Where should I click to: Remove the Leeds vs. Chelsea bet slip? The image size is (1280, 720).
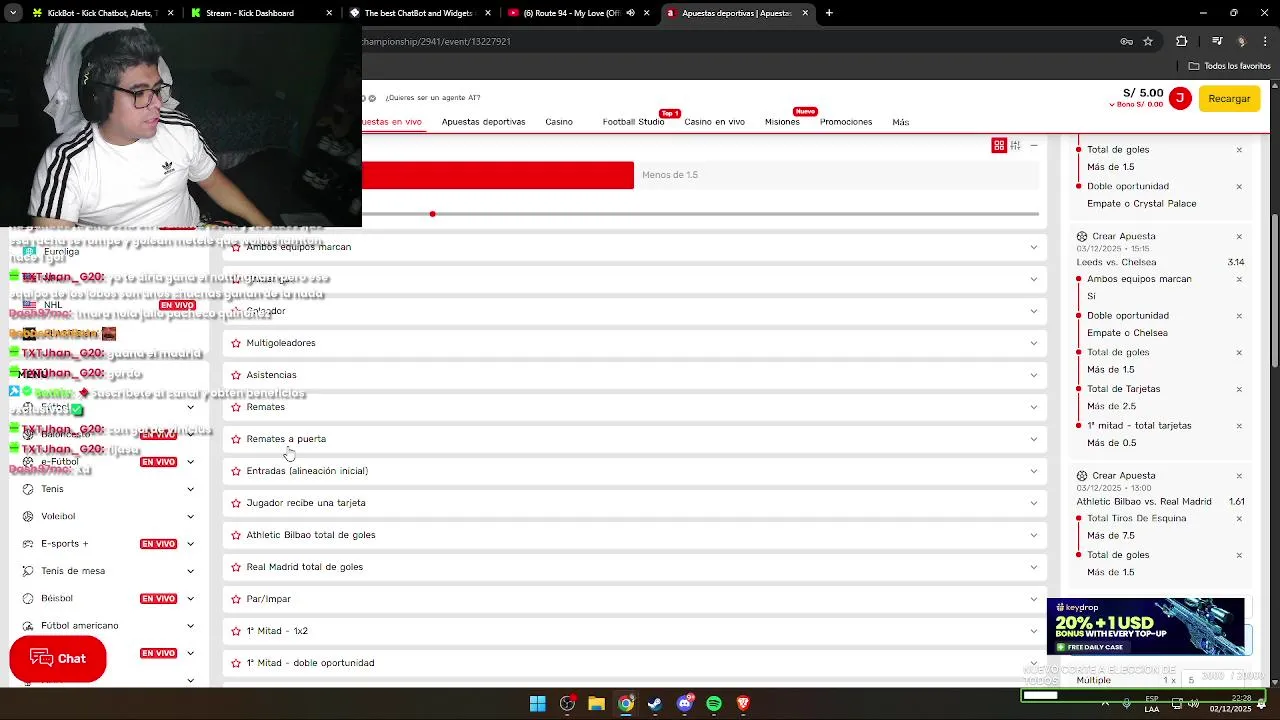coord(1239,237)
